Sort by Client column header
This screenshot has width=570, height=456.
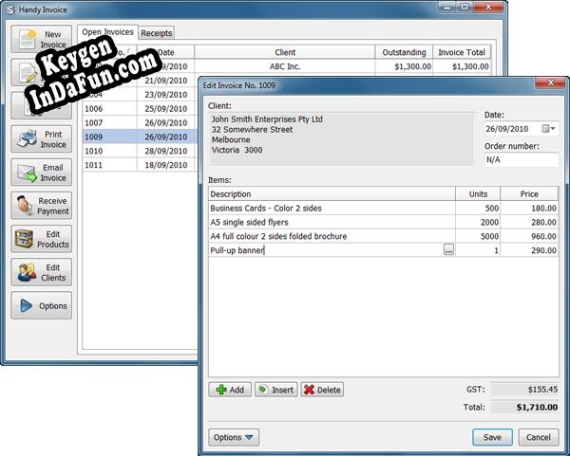pyautogui.click(x=285, y=52)
